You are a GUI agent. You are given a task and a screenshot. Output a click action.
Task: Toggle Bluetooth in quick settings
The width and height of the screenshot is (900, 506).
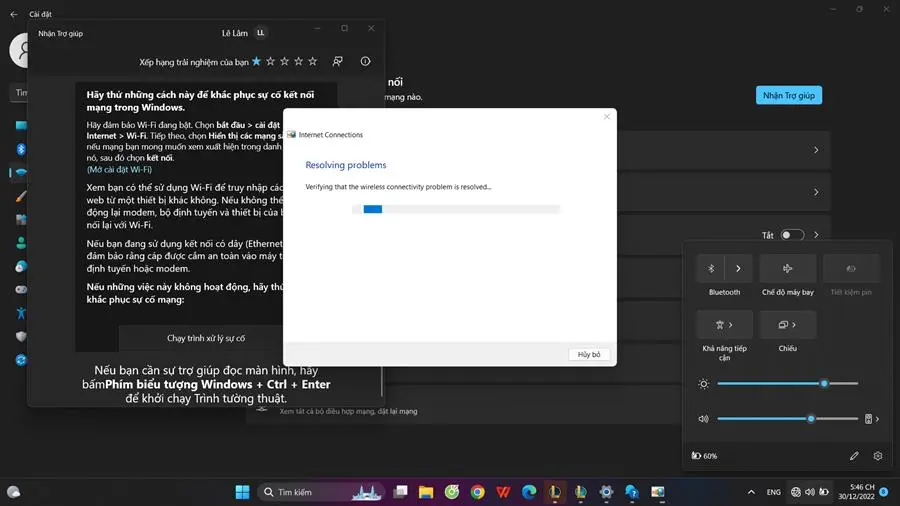click(x=711, y=268)
